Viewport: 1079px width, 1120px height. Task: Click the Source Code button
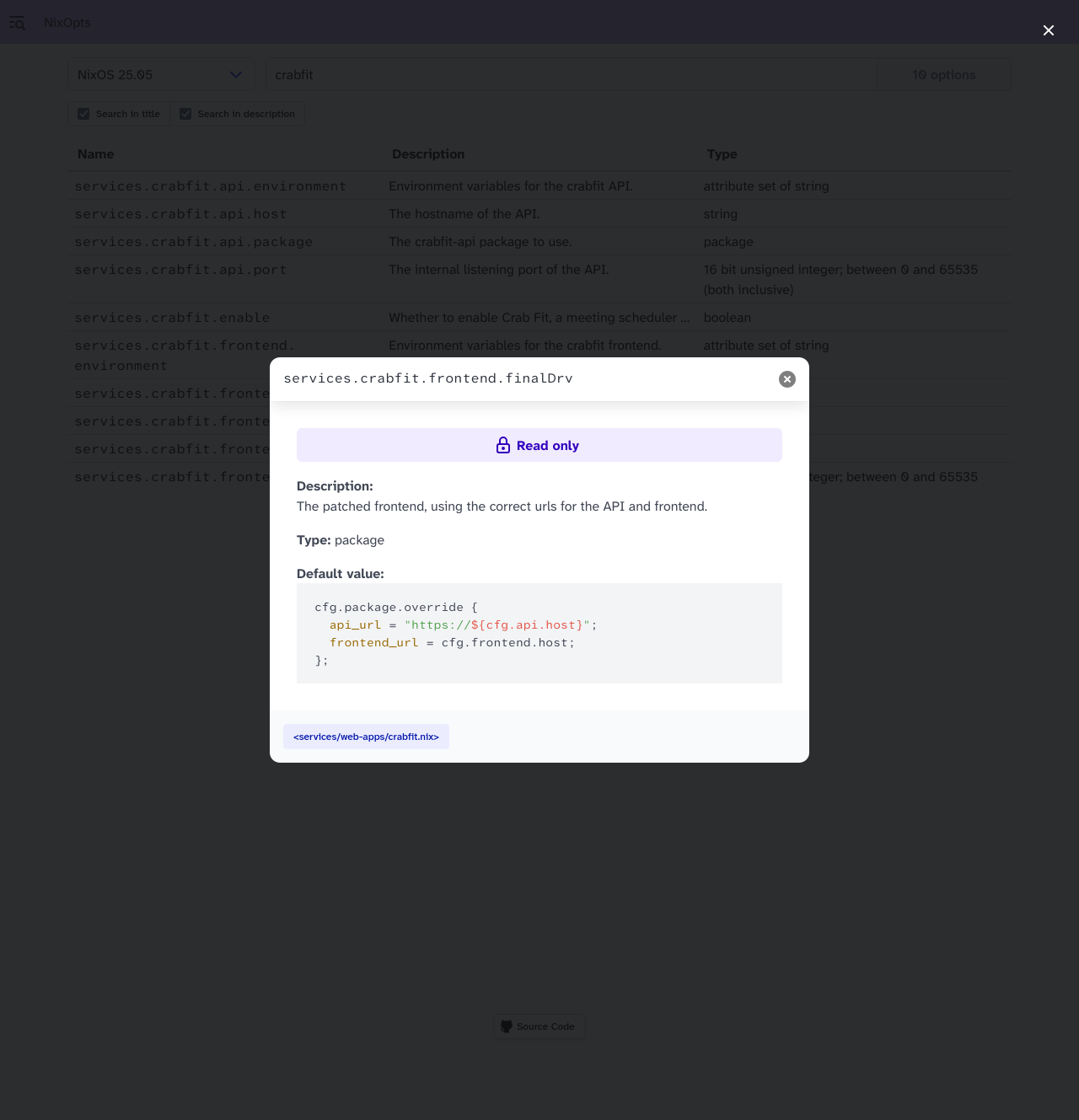tap(539, 1026)
